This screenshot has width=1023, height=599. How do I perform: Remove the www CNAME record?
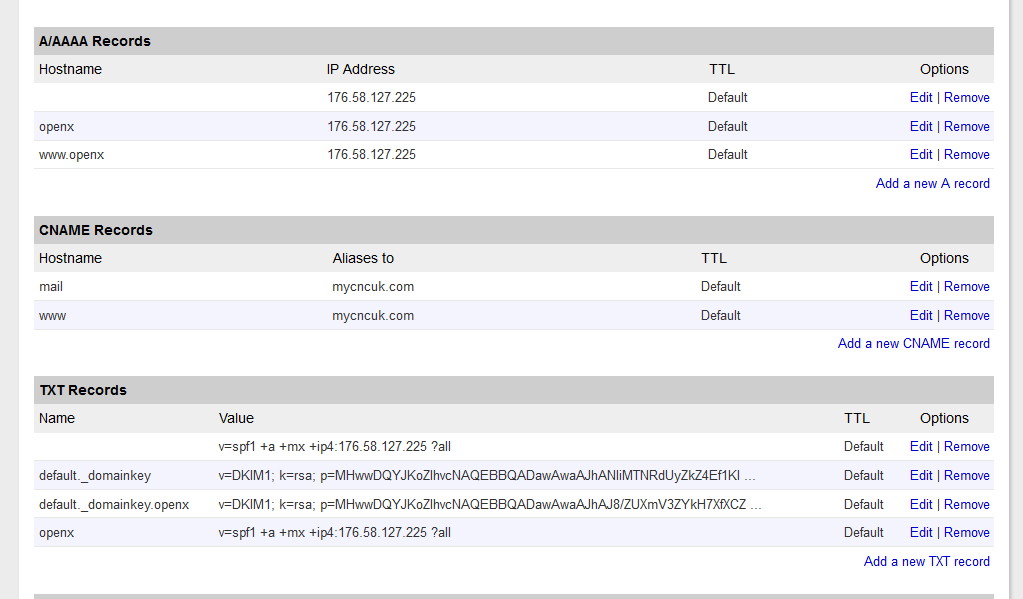[x=966, y=315]
